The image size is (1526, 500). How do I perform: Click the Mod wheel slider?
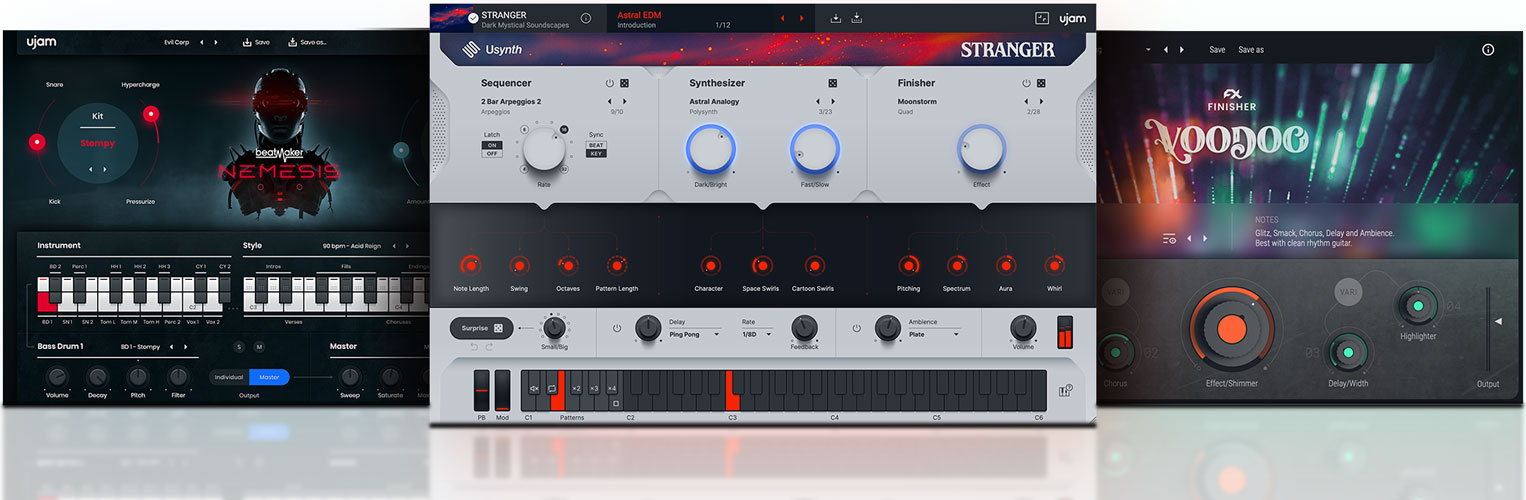[502, 390]
